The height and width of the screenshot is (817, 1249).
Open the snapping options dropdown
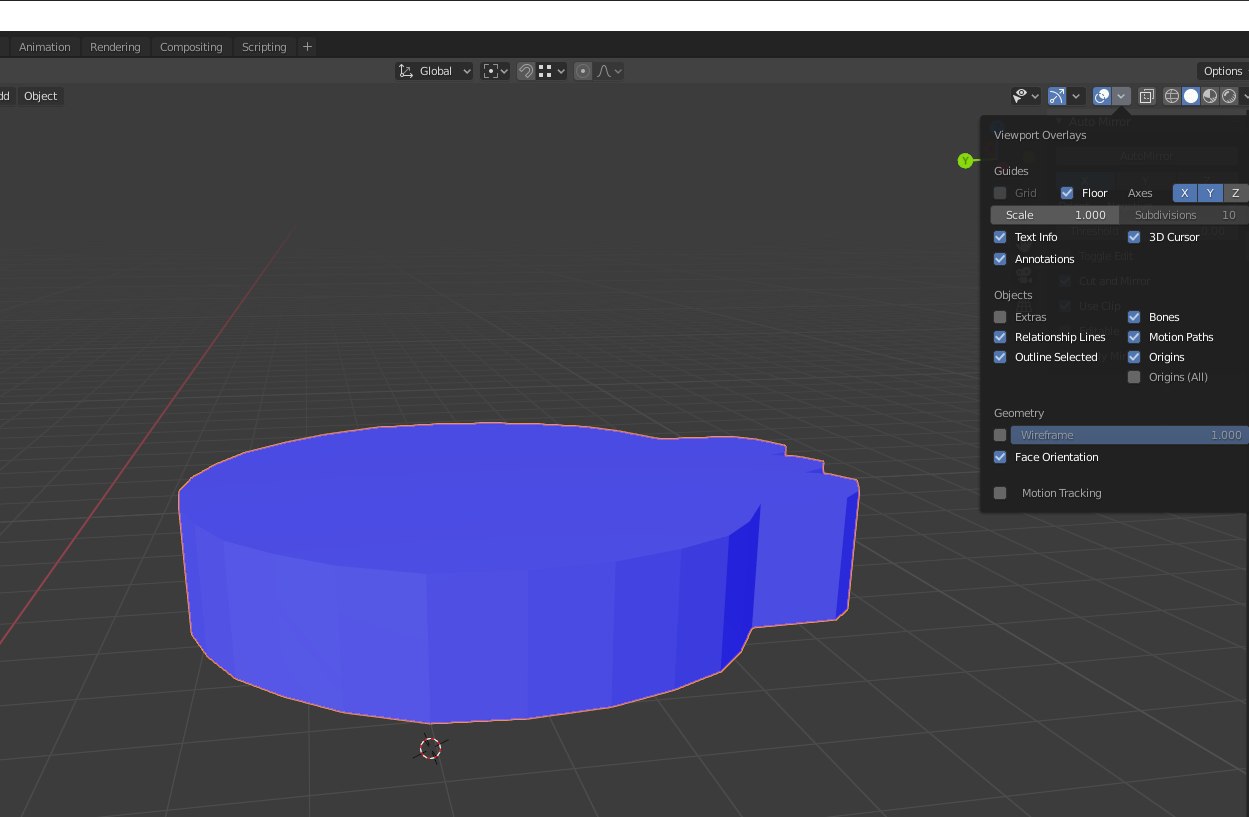(552, 71)
